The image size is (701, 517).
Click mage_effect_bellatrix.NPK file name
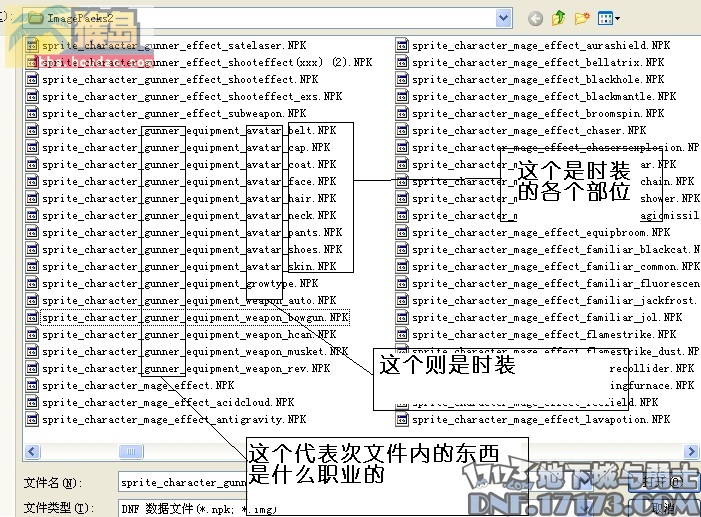coord(538,62)
